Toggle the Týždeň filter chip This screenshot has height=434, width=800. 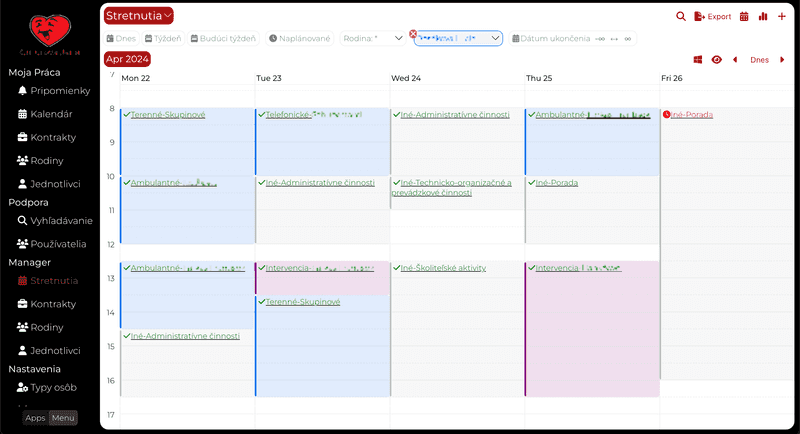pyautogui.click(x=162, y=38)
